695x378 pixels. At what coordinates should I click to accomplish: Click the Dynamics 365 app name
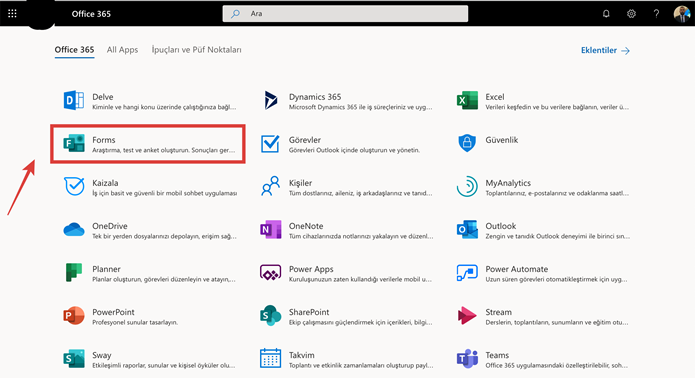(x=315, y=97)
